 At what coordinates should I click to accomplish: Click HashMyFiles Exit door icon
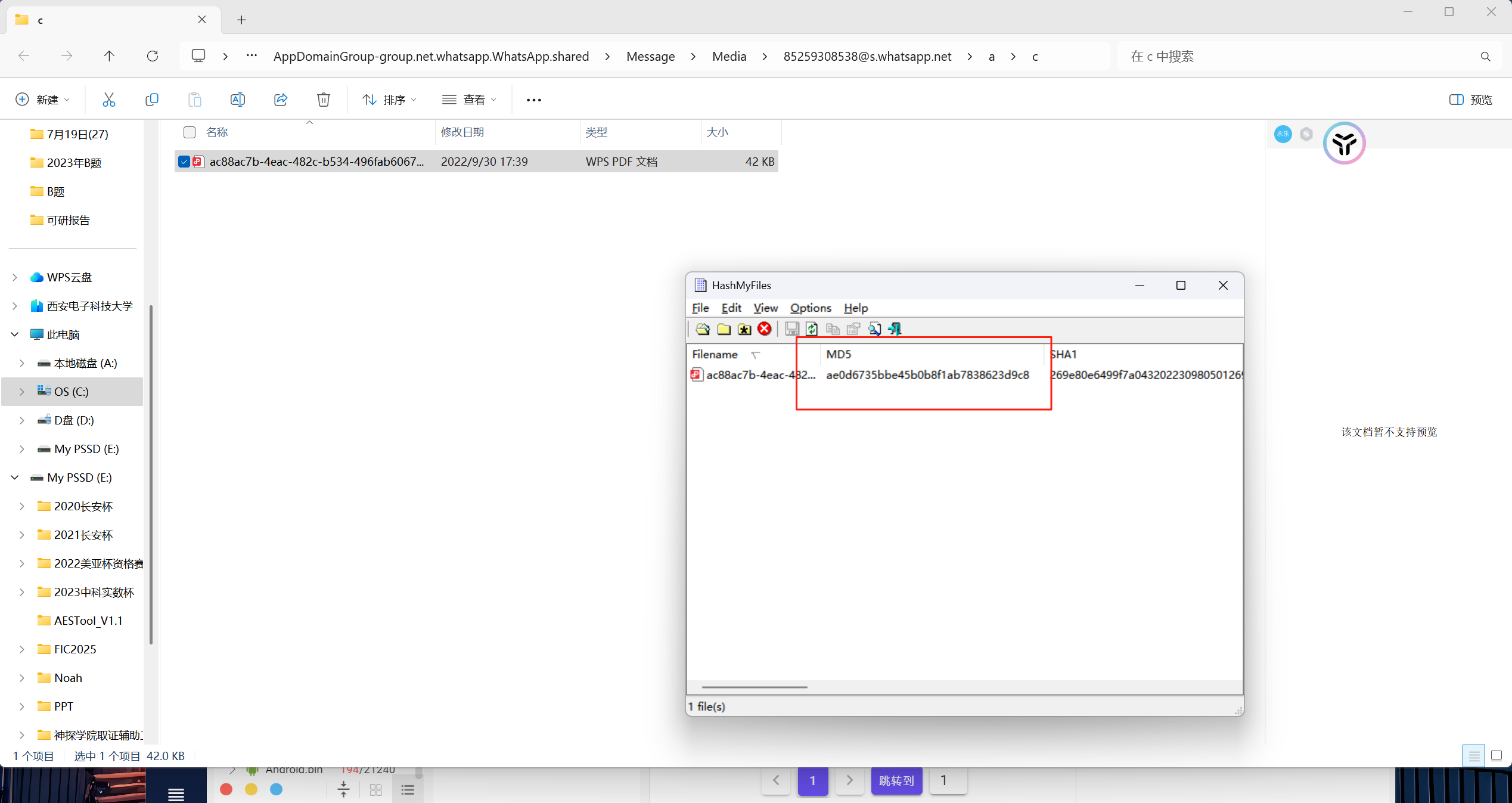click(895, 329)
